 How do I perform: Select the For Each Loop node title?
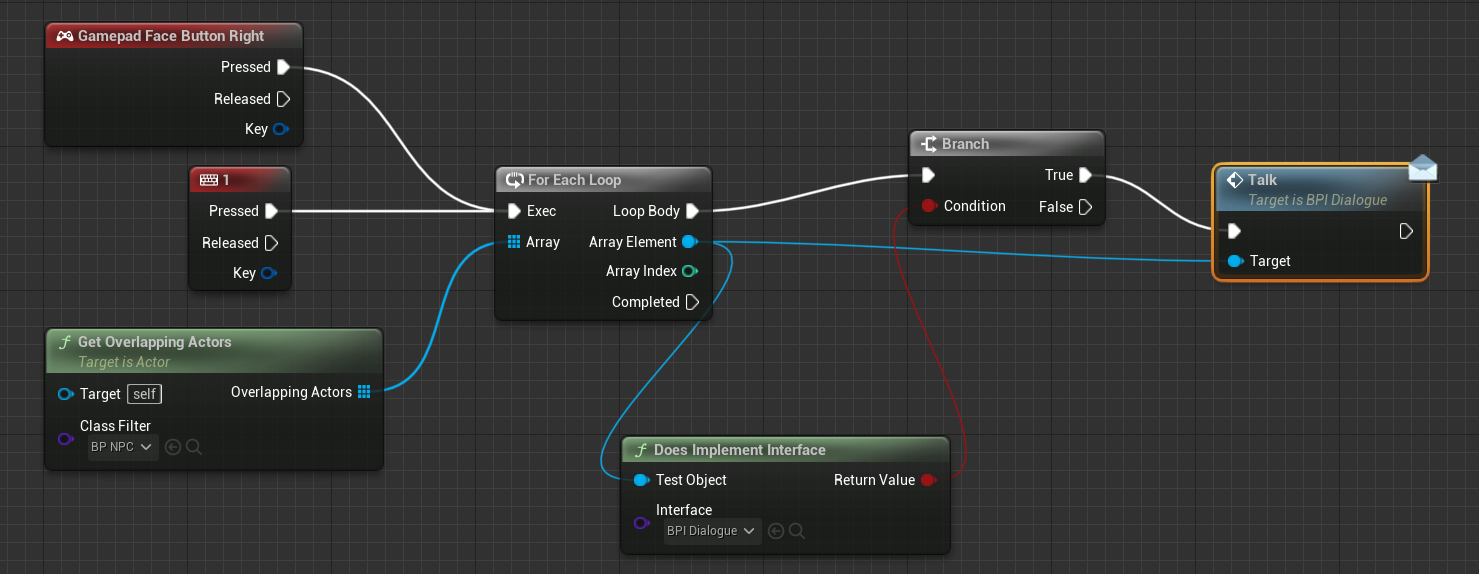point(574,180)
